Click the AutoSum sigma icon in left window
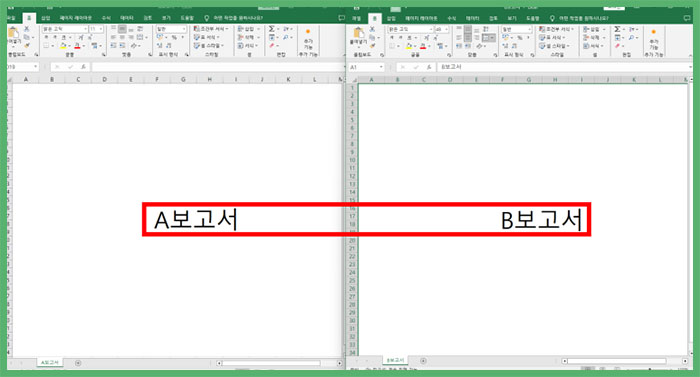The height and width of the screenshot is (377, 700). point(271,29)
